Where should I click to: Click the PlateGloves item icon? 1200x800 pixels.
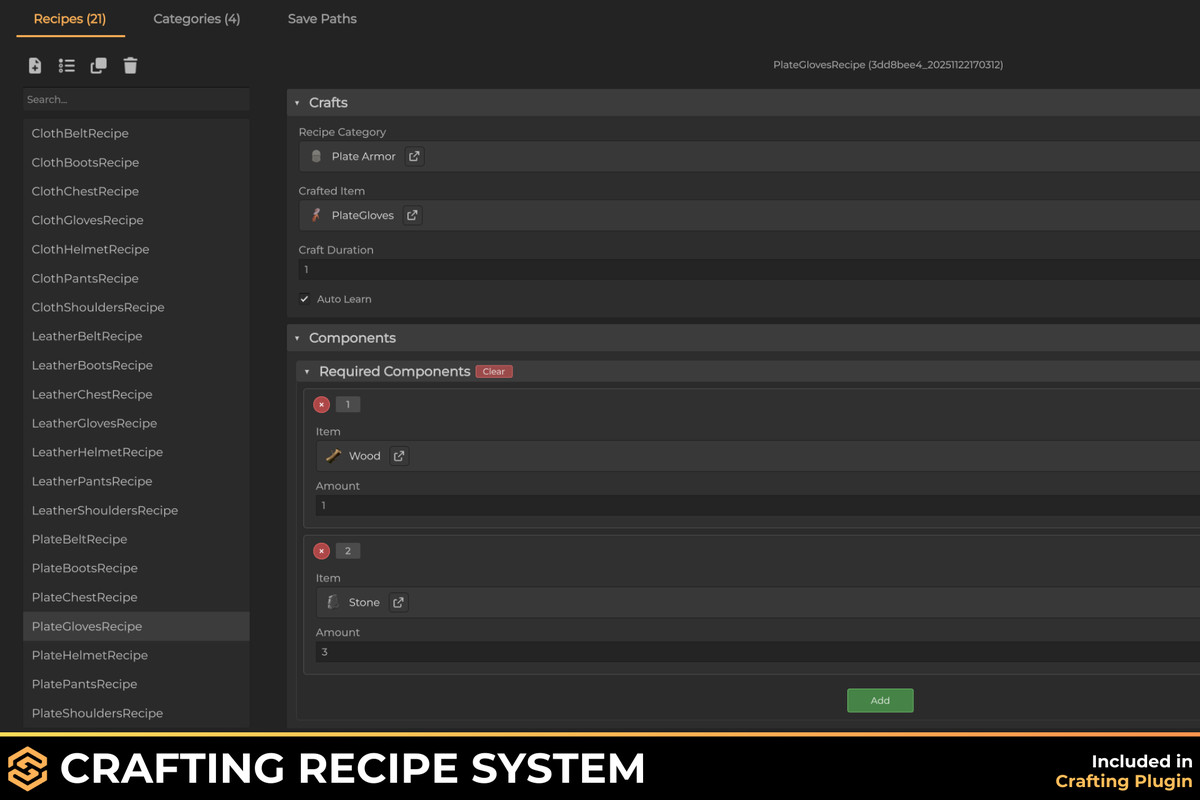click(x=316, y=215)
